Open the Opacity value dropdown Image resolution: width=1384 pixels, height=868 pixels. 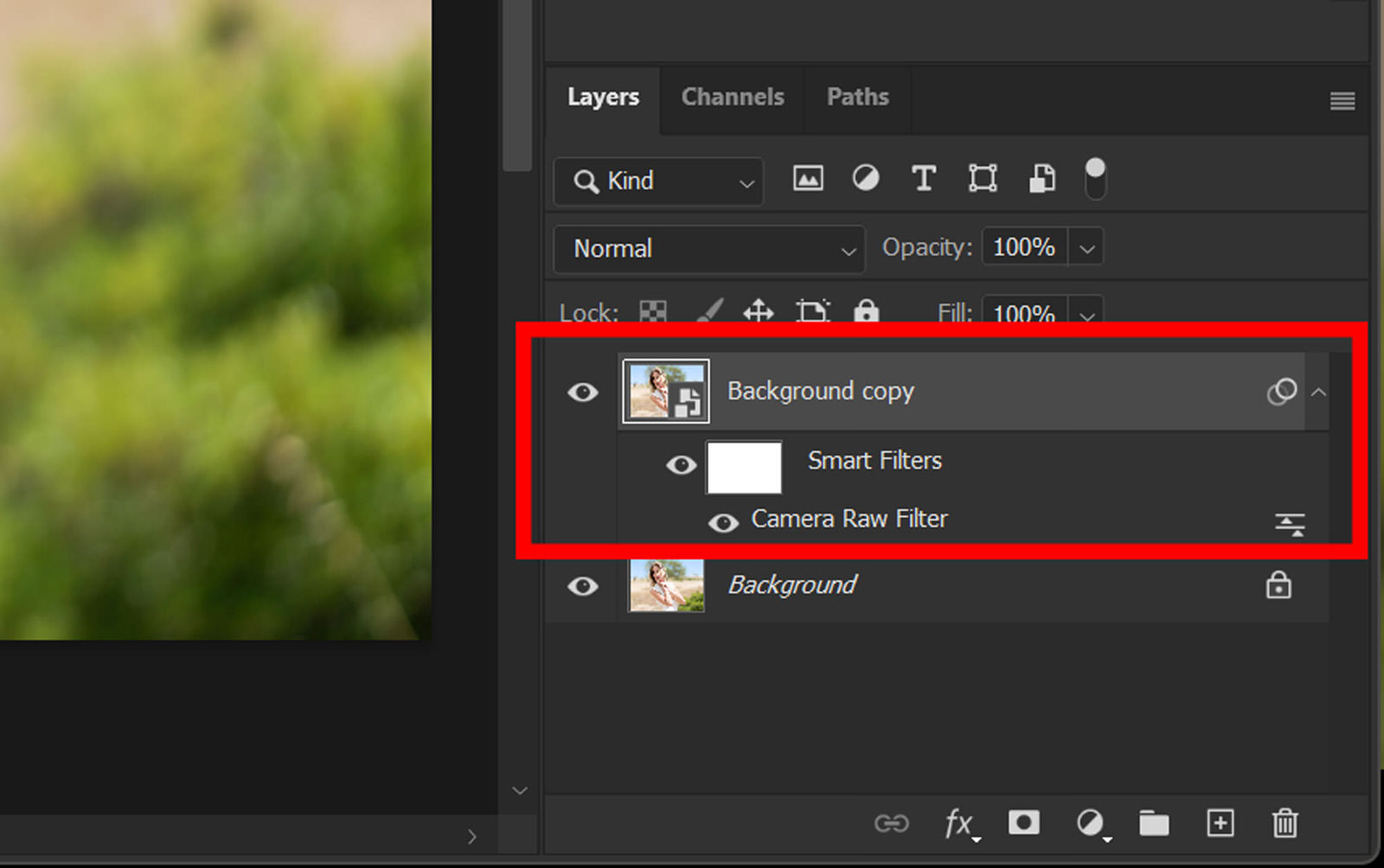click(1086, 246)
